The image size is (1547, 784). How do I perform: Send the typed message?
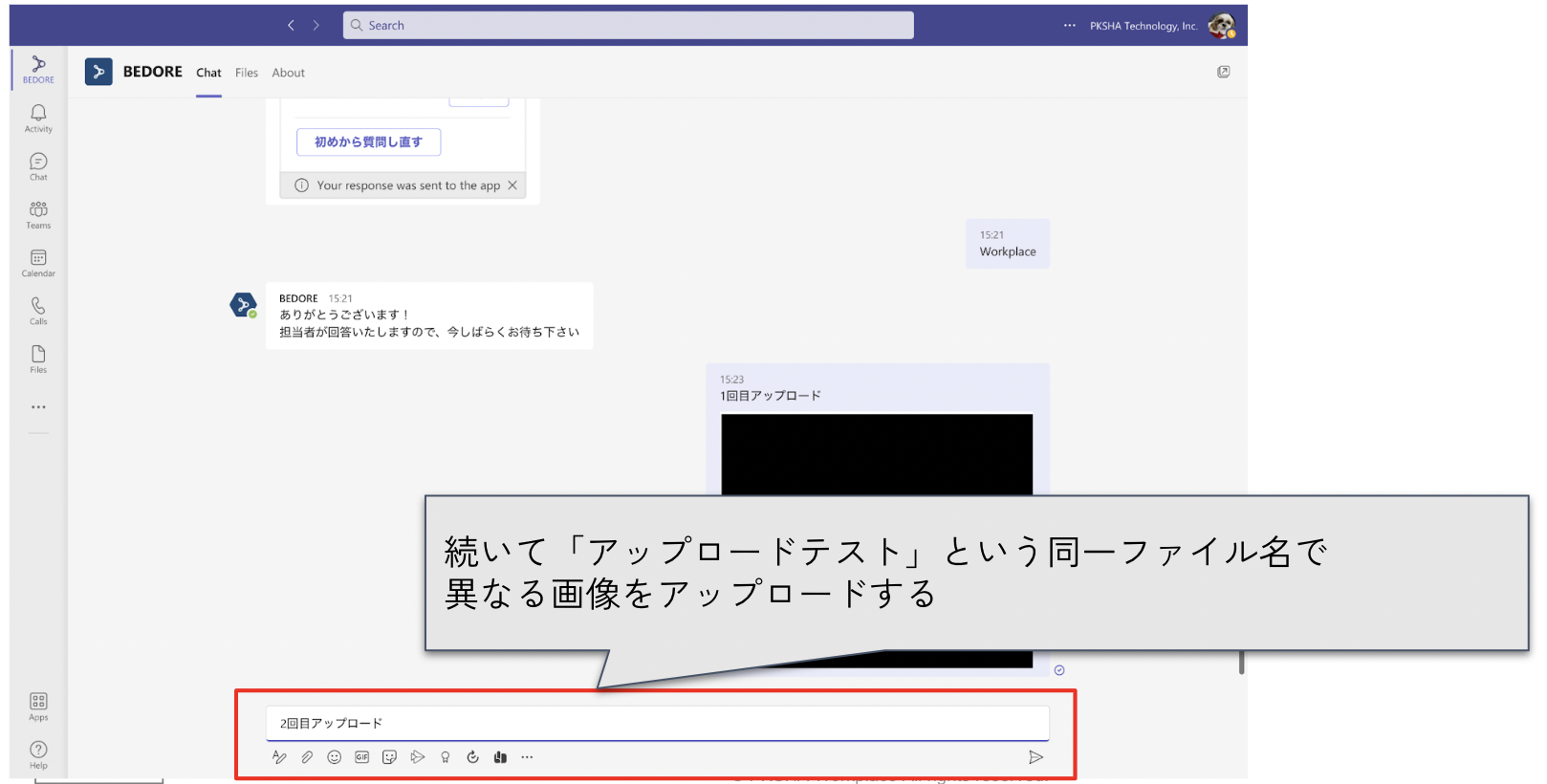[x=1035, y=757]
